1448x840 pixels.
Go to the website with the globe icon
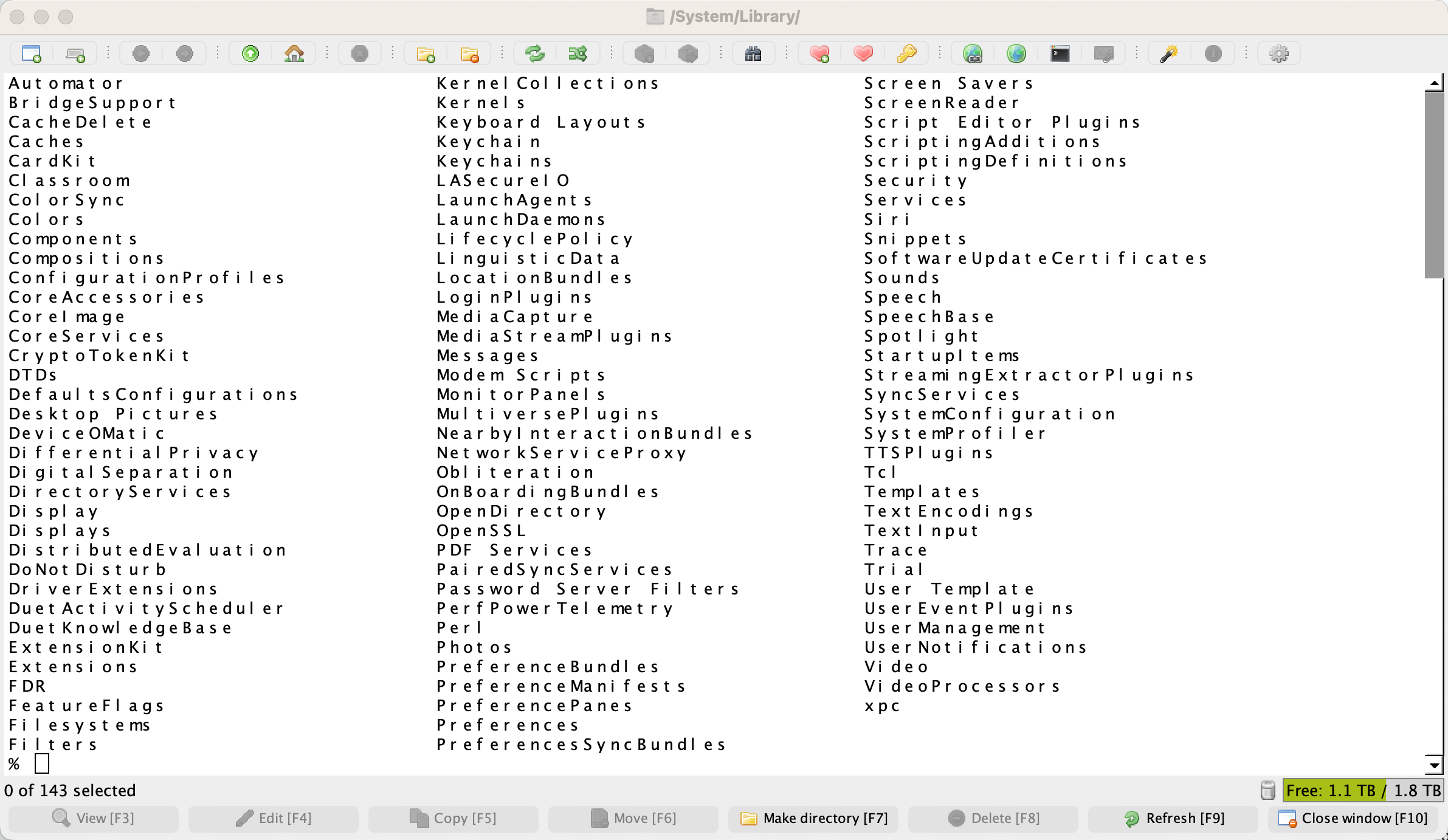click(1017, 53)
